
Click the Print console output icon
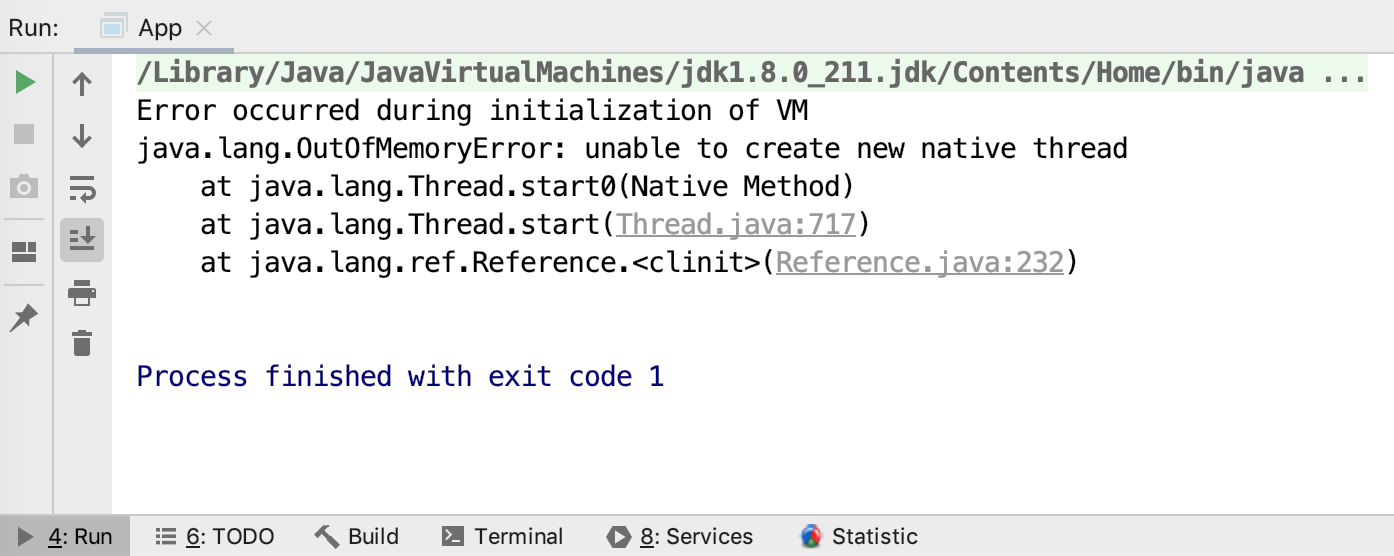82,292
